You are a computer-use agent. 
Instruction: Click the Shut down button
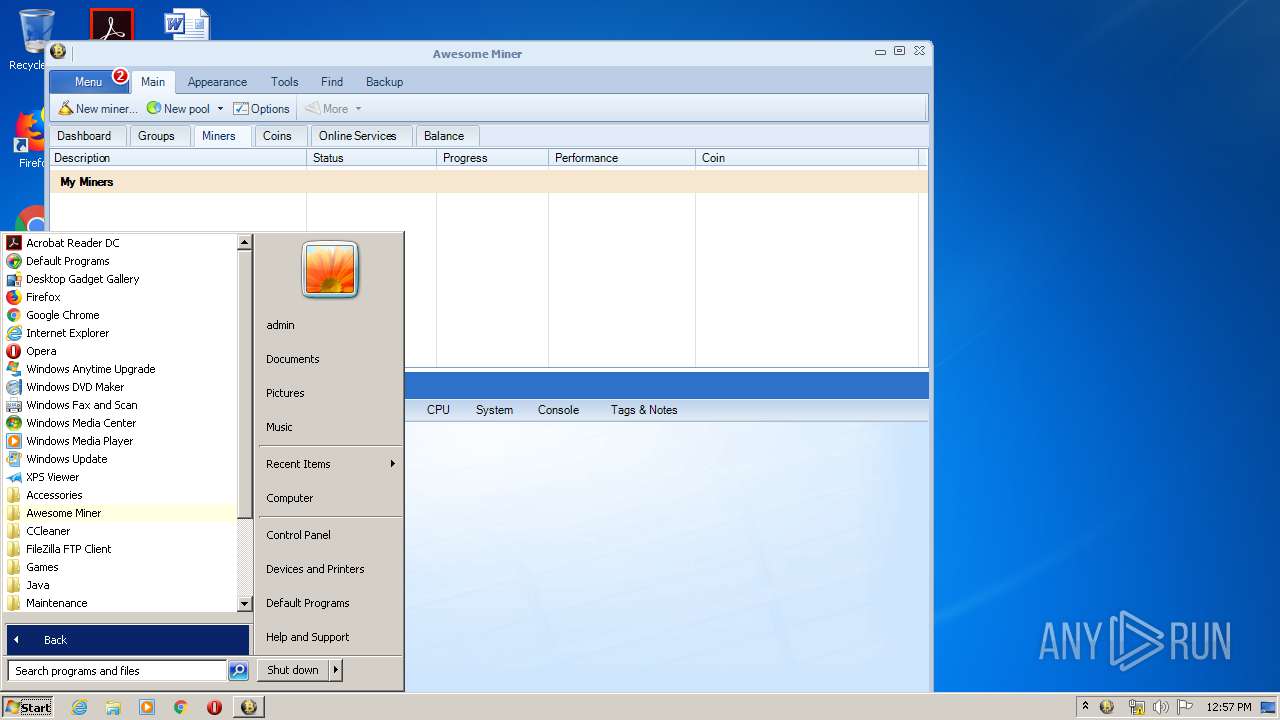click(x=293, y=670)
